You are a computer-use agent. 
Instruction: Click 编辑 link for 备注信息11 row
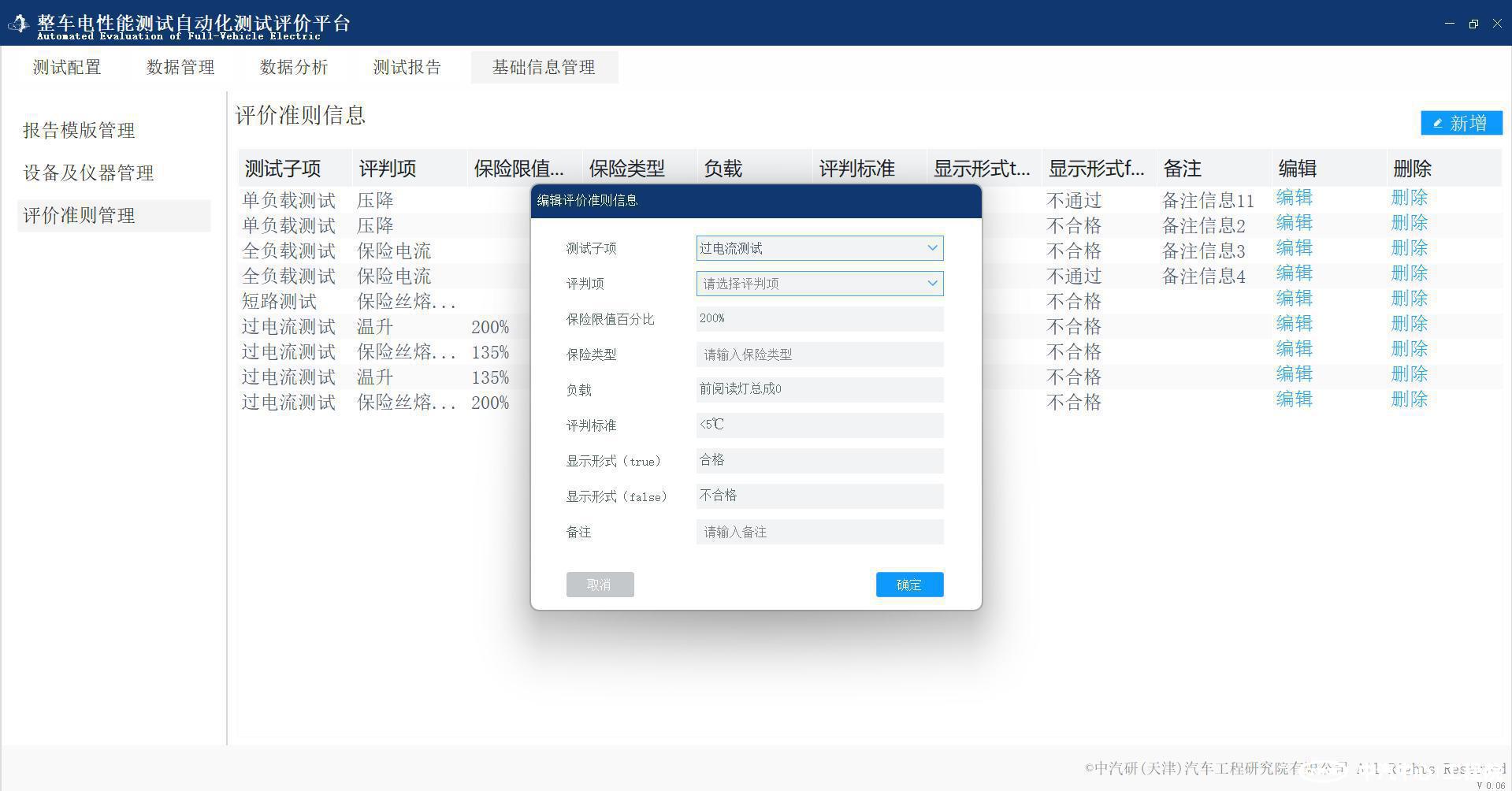point(1294,198)
